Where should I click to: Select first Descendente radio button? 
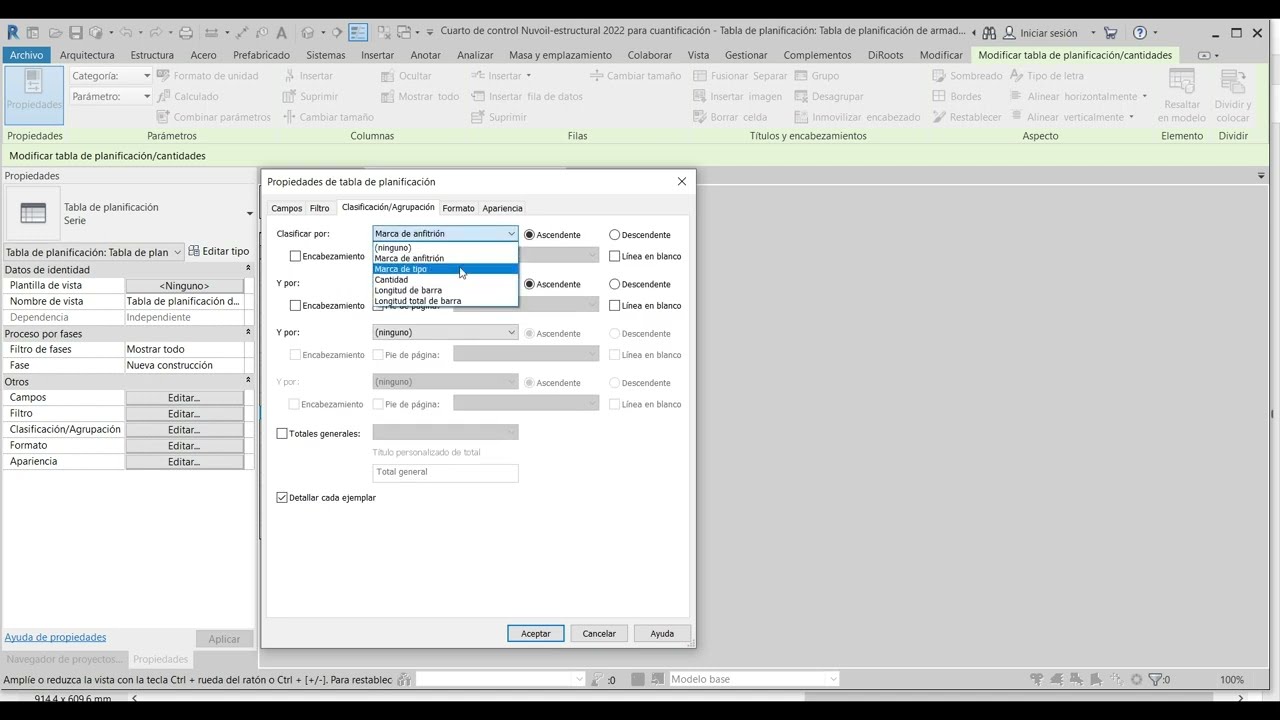[615, 235]
